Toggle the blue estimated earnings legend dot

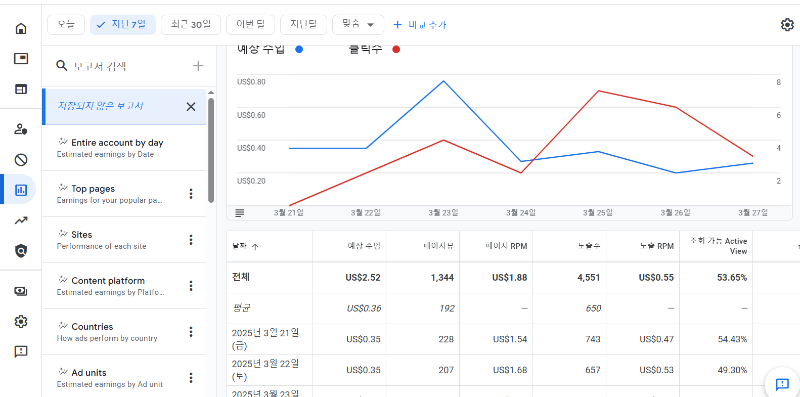(299, 49)
